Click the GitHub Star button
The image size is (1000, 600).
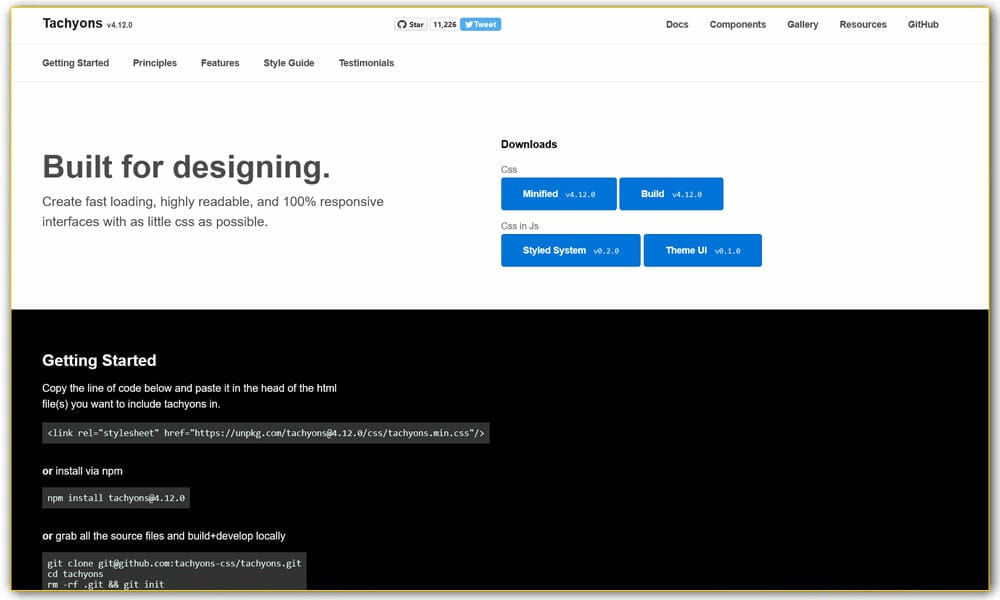pos(411,25)
